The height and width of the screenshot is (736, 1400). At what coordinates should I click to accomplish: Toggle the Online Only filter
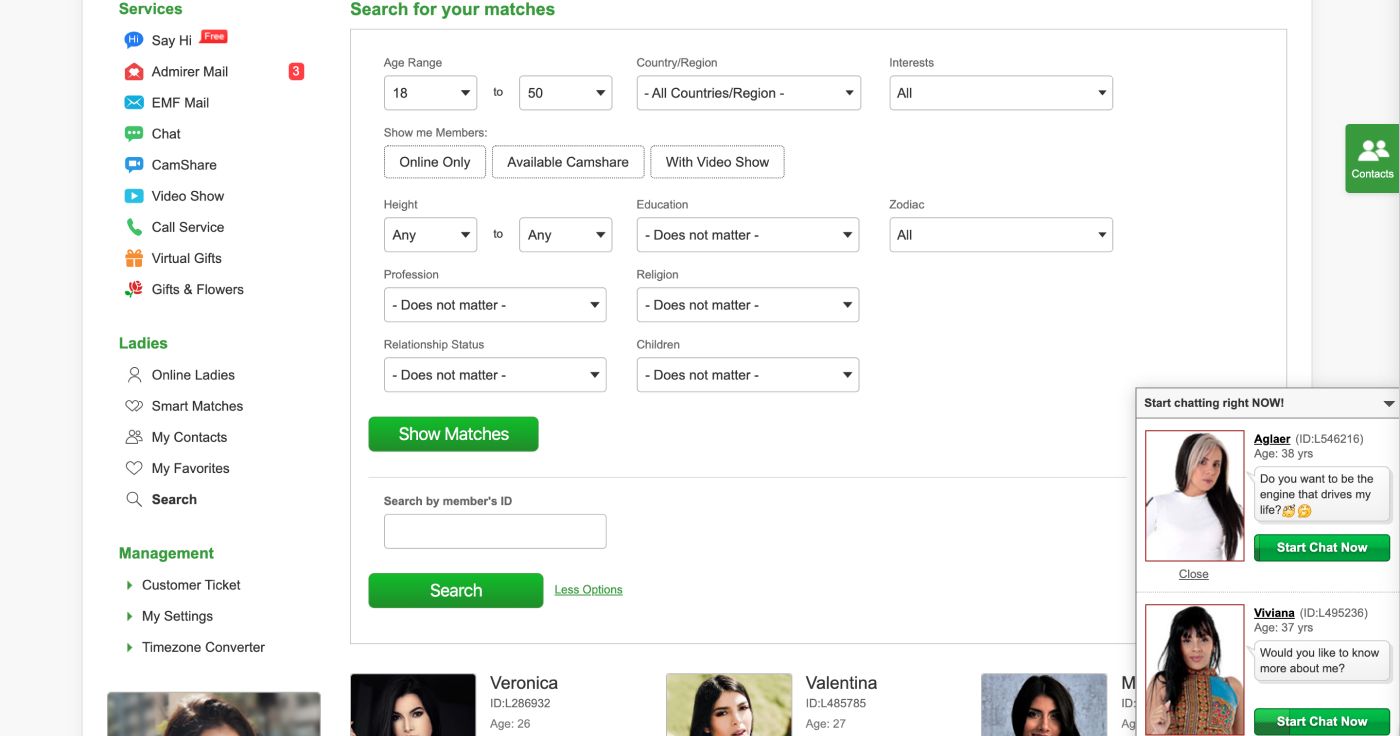point(435,162)
